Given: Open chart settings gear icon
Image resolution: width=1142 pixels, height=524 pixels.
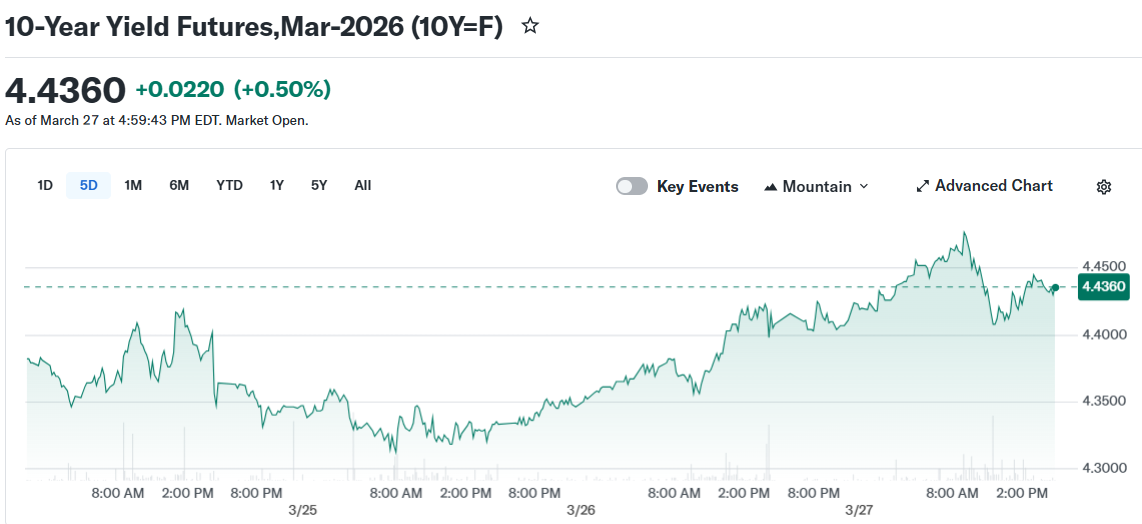Looking at the screenshot, I should (x=1104, y=187).
